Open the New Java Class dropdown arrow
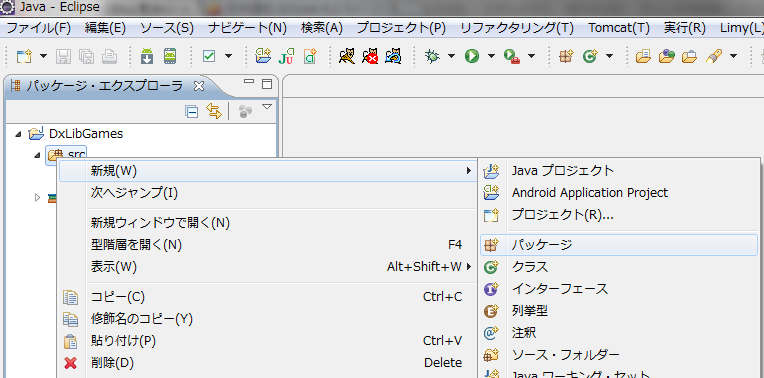The image size is (764, 378). coord(610,57)
